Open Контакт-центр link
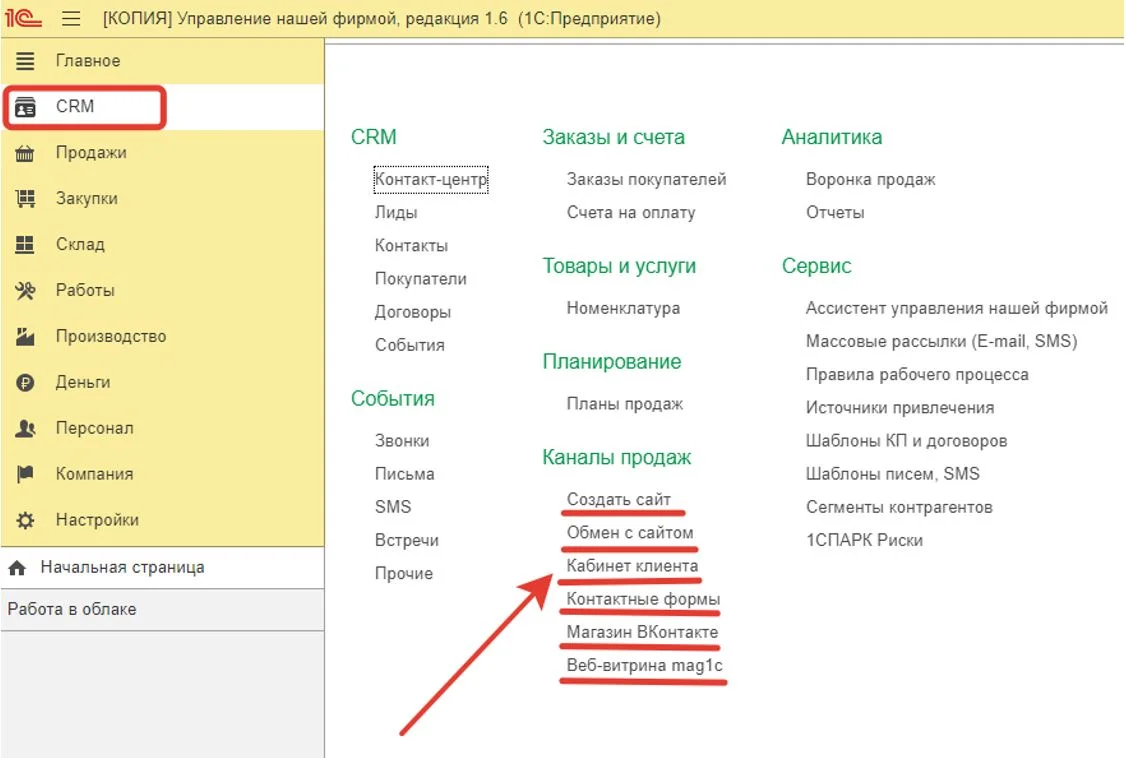Image resolution: width=1126 pixels, height=758 pixels. pos(431,179)
